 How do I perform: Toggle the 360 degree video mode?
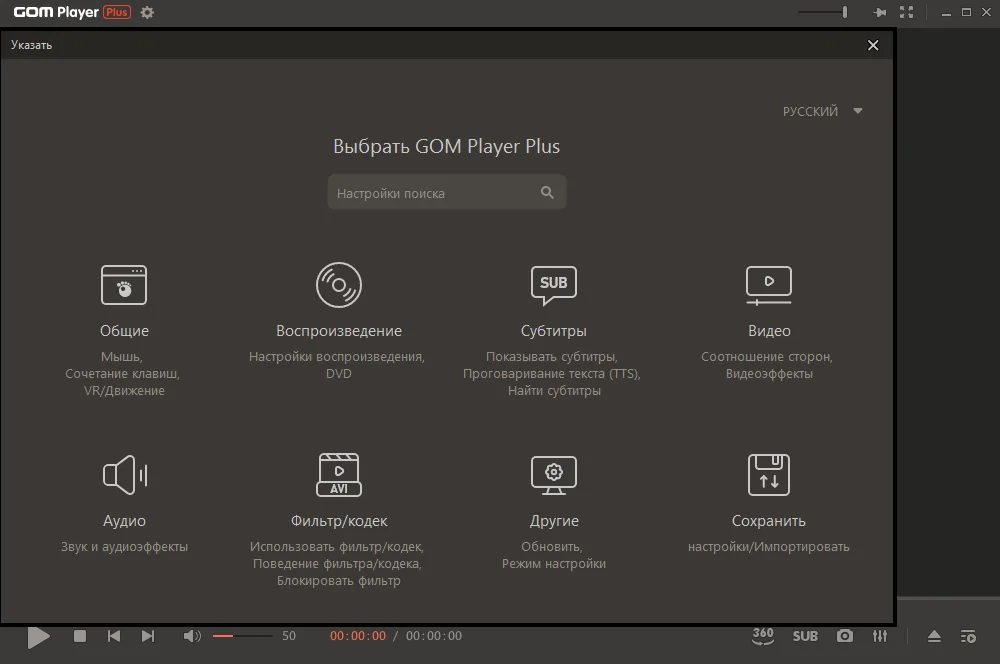[763, 636]
